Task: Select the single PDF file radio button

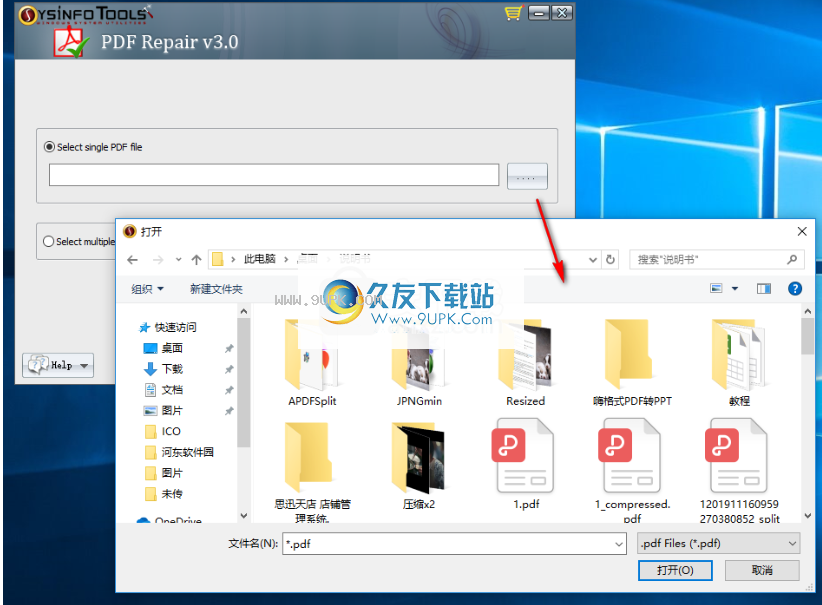Action: 49,147
